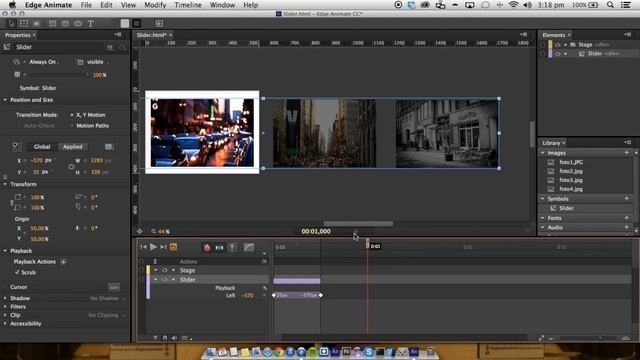Open the File menu
The height and width of the screenshot is (360, 640).
click(86, 5)
